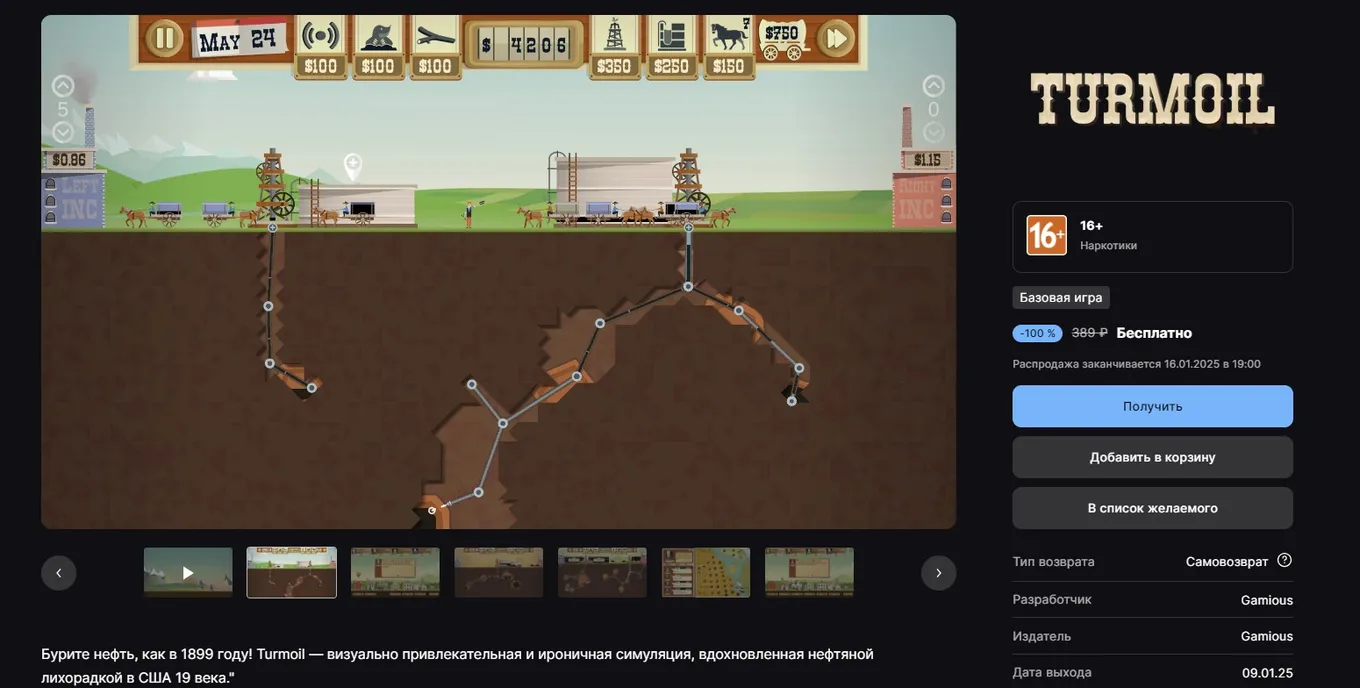Click the right factory up arrow
The image size is (1360, 688).
coord(934,86)
